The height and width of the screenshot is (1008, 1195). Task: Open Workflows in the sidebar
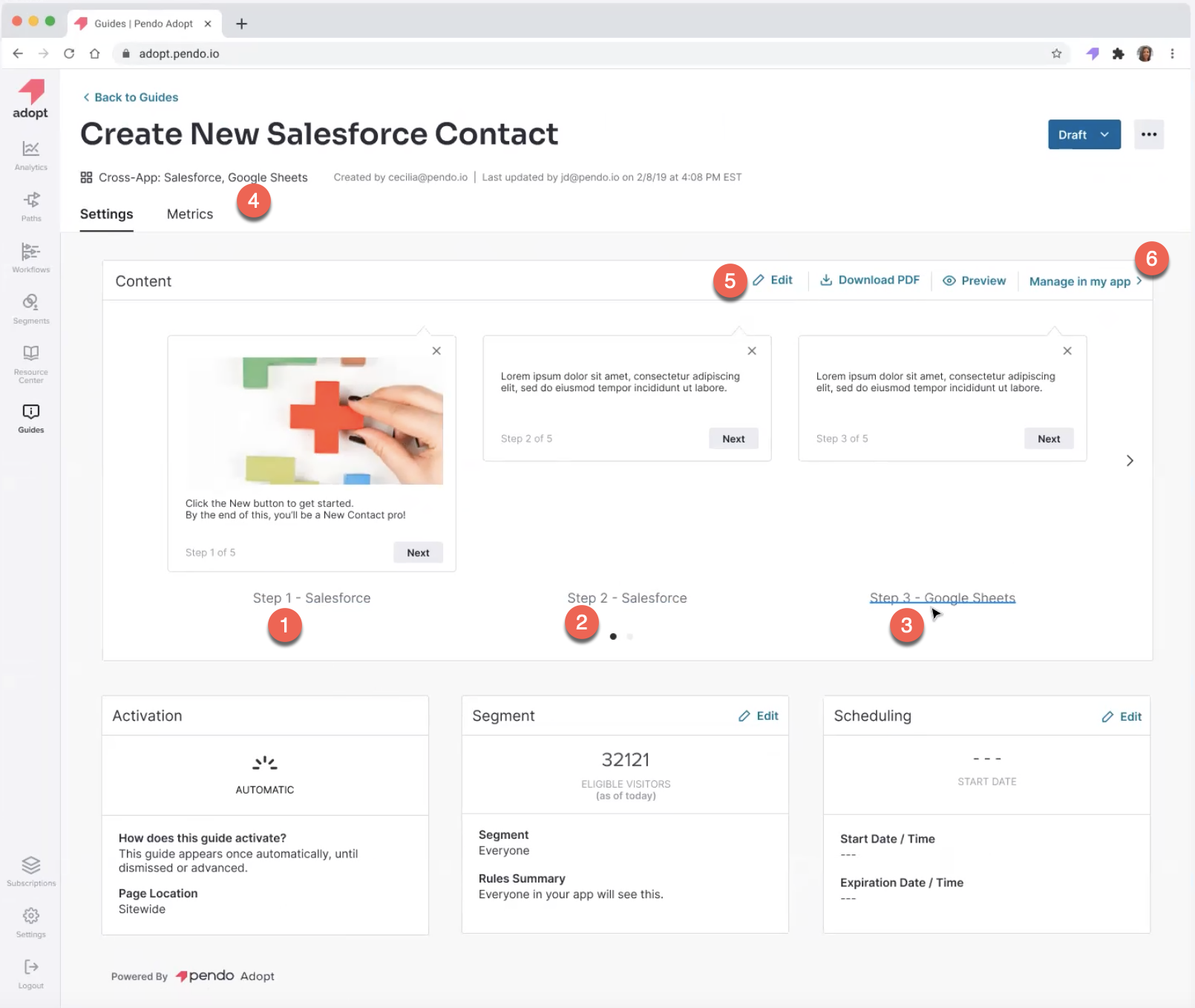click(30, 258)
